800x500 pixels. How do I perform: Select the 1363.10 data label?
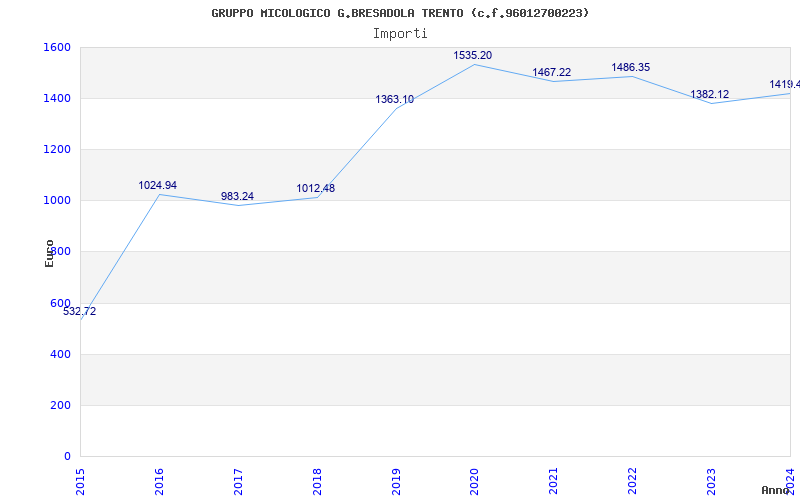click(395, 99)
